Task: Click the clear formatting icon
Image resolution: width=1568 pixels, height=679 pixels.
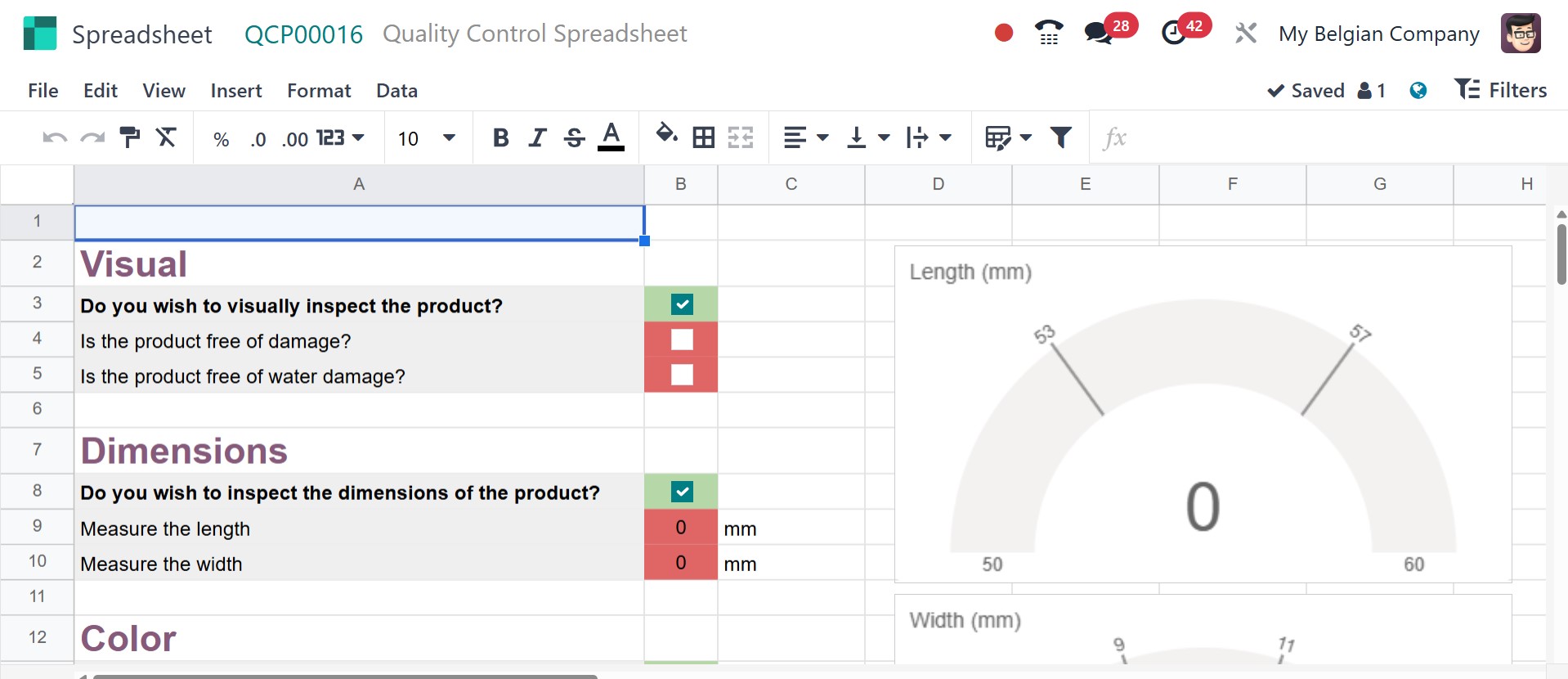Action: coord(166,137)
